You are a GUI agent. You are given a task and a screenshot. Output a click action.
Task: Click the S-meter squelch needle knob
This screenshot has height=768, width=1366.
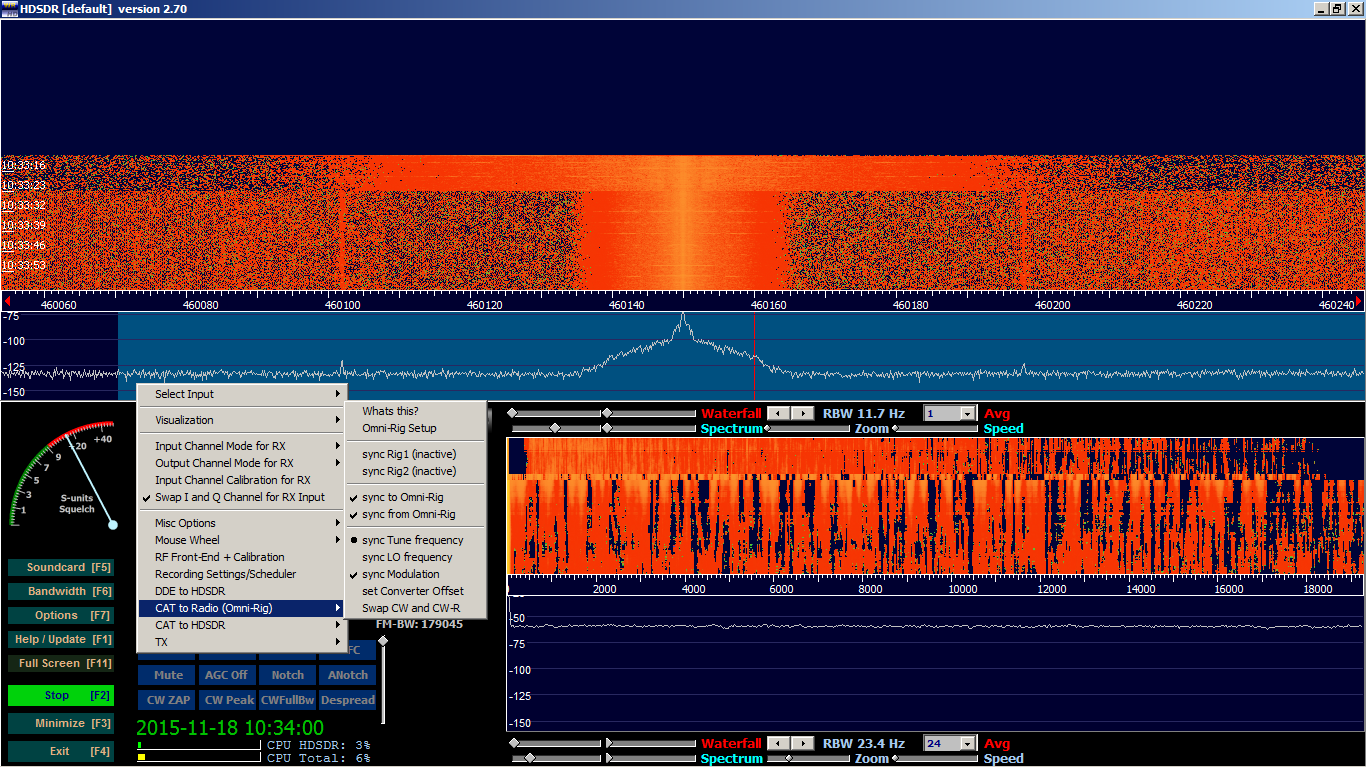[113, 524]
